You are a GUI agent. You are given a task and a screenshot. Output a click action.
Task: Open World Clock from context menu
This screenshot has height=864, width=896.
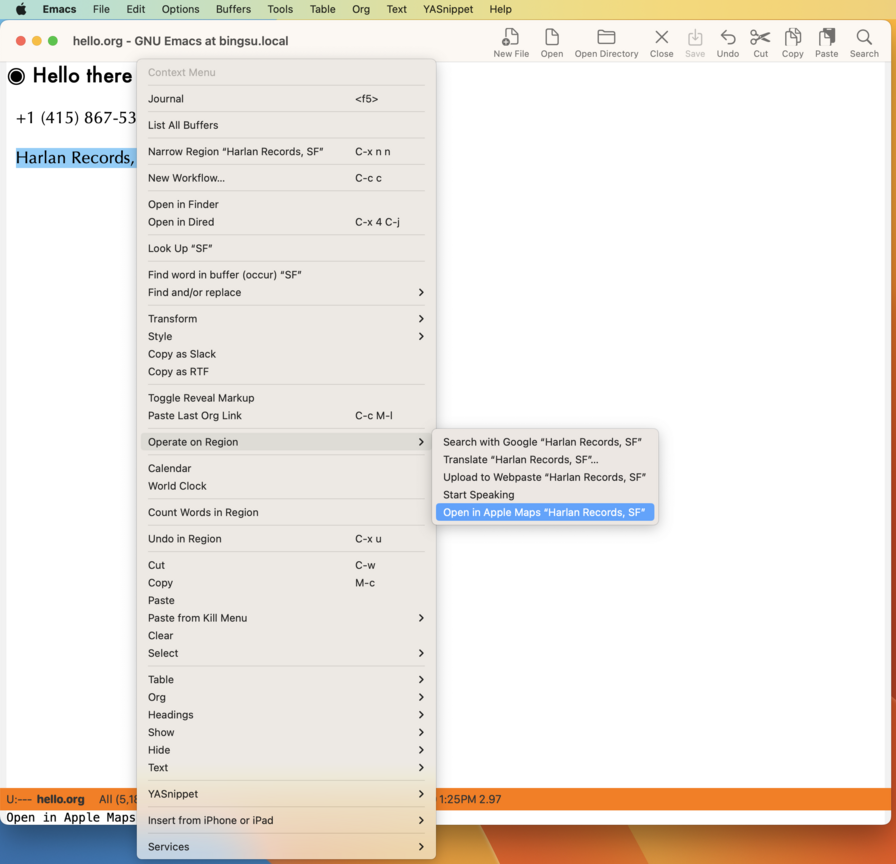286,486
